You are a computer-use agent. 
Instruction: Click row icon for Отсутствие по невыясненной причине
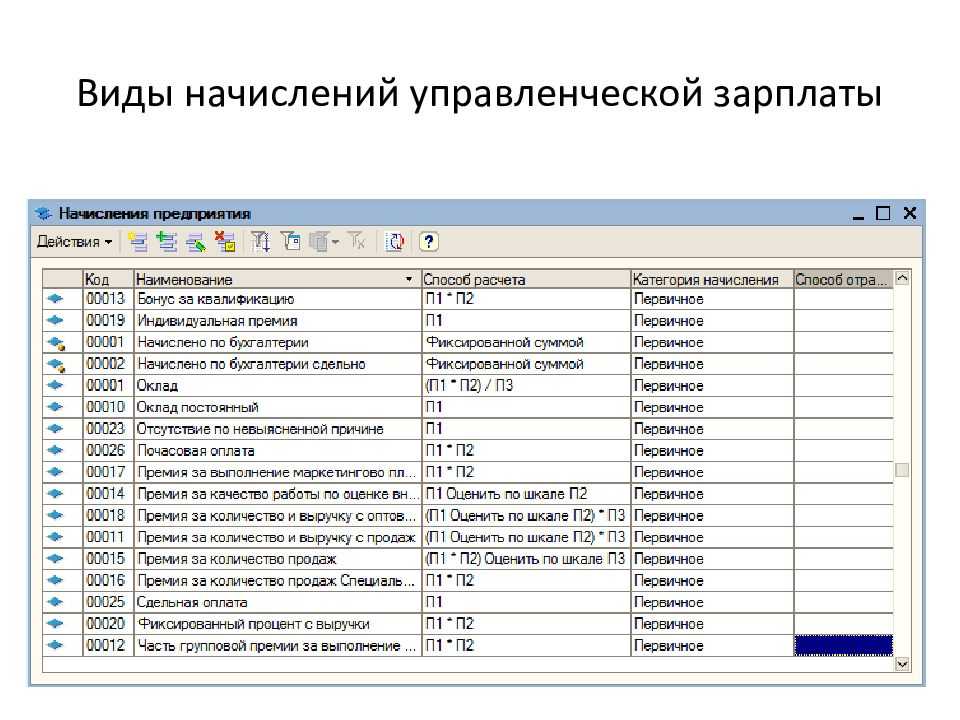56,429
